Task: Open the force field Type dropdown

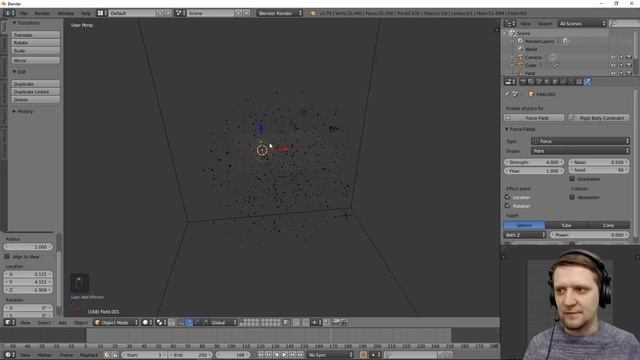Action: pos(580,141)
